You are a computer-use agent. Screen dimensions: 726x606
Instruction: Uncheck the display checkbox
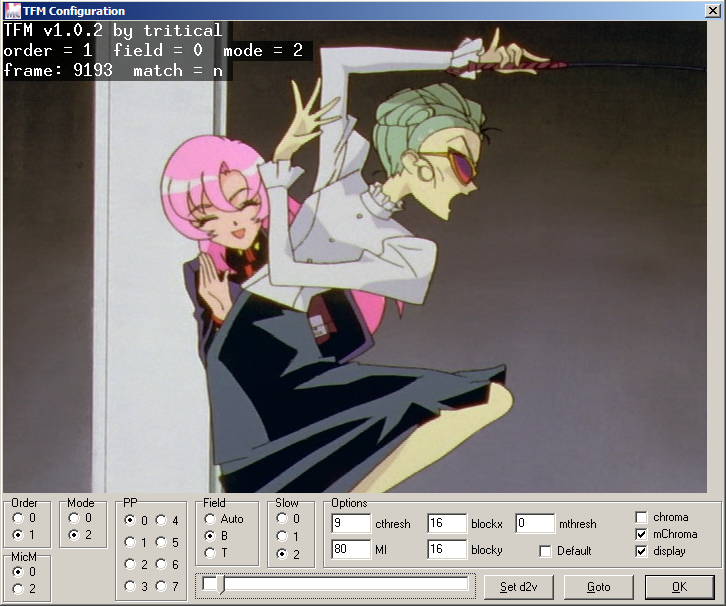pyautogui.click(x=641, y=551)
